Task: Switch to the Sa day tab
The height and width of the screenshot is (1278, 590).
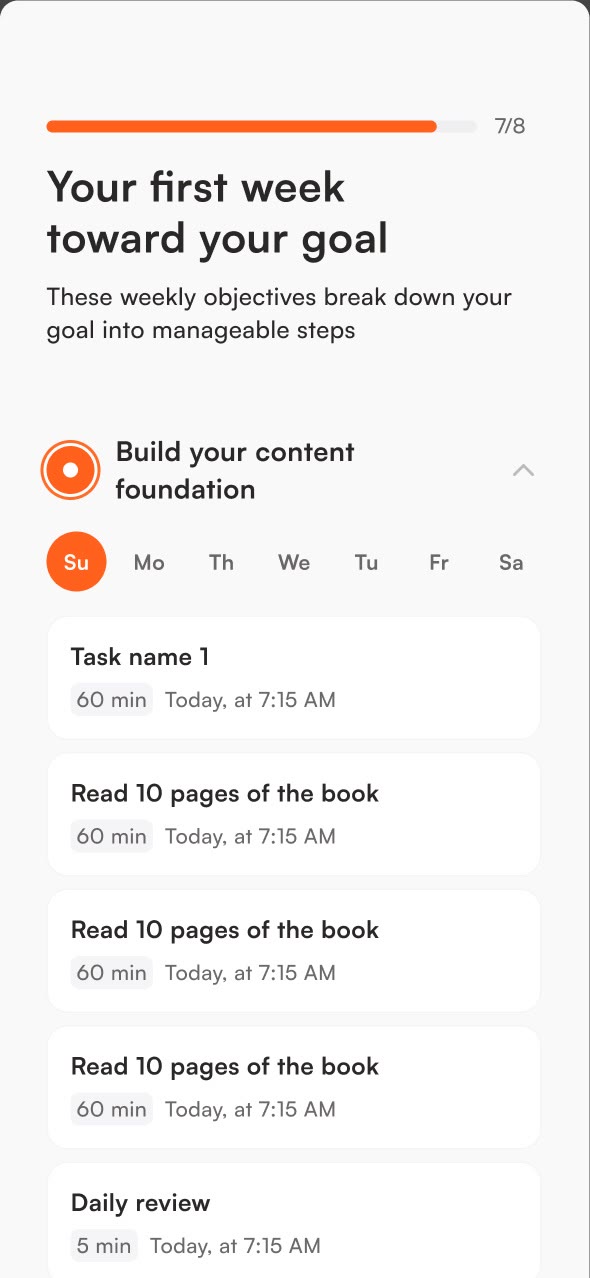Action: (511, 562)
